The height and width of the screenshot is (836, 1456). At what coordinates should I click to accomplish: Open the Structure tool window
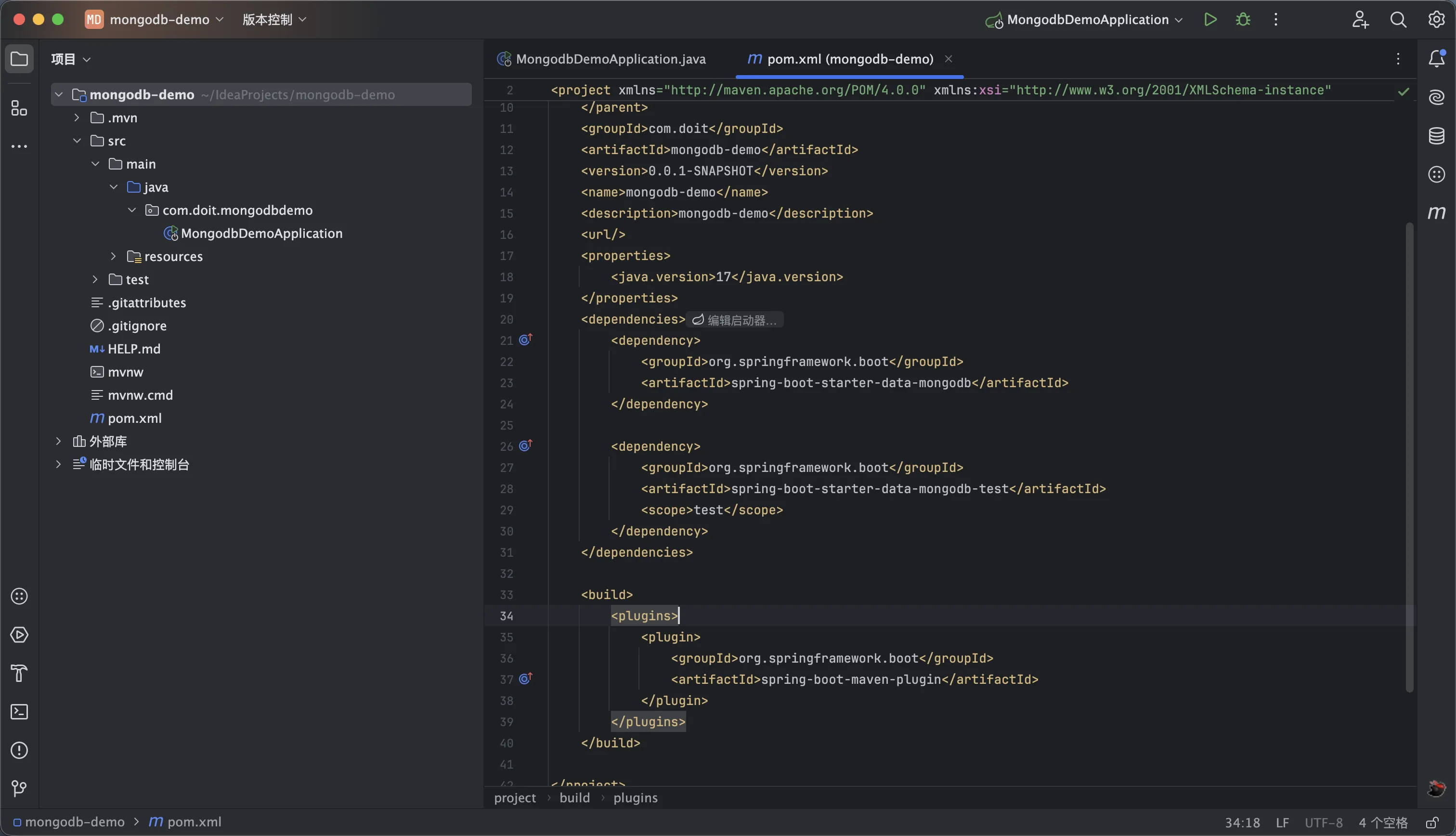(20, 108)
